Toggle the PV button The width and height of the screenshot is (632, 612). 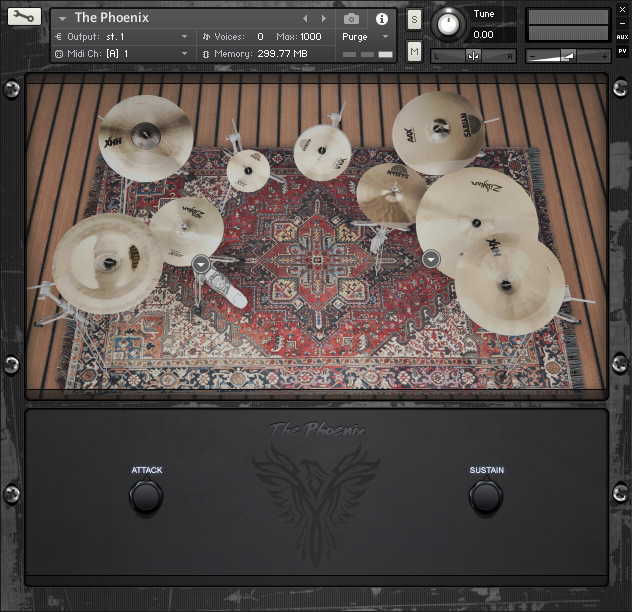622,52
